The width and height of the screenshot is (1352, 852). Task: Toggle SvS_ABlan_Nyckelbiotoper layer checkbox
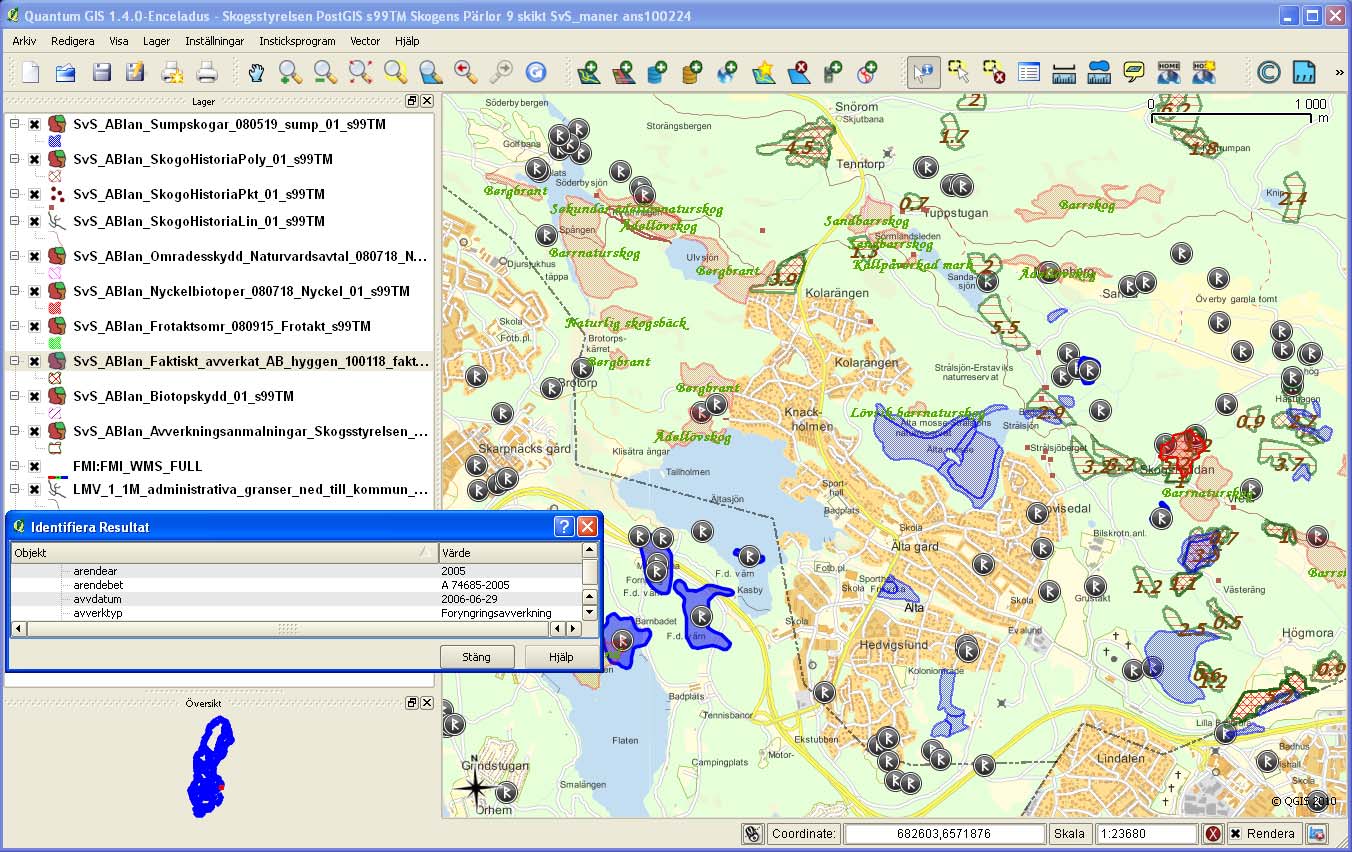click(x=34, y=291)
